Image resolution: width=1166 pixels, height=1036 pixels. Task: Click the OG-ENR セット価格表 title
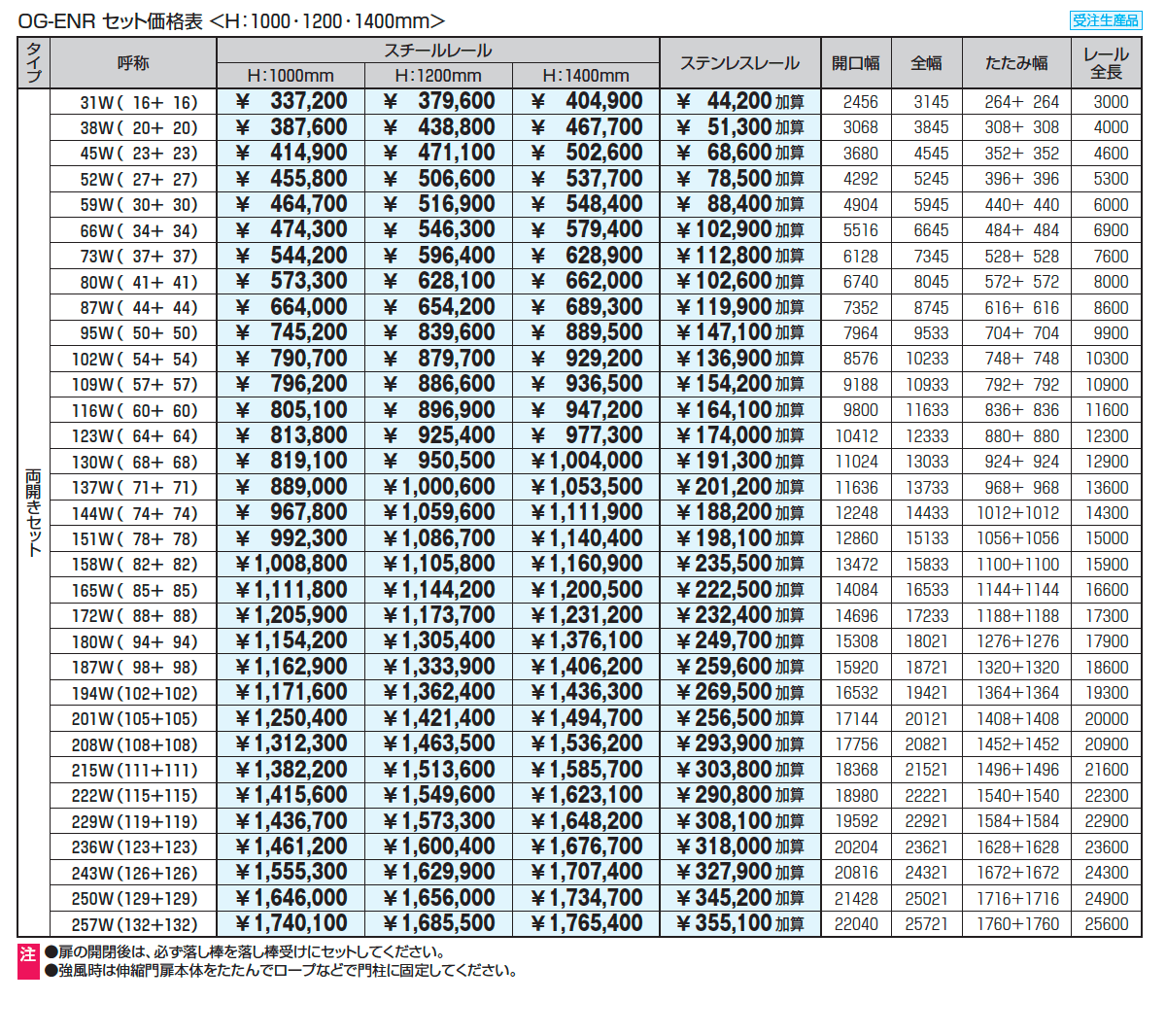tap(231, 21)
